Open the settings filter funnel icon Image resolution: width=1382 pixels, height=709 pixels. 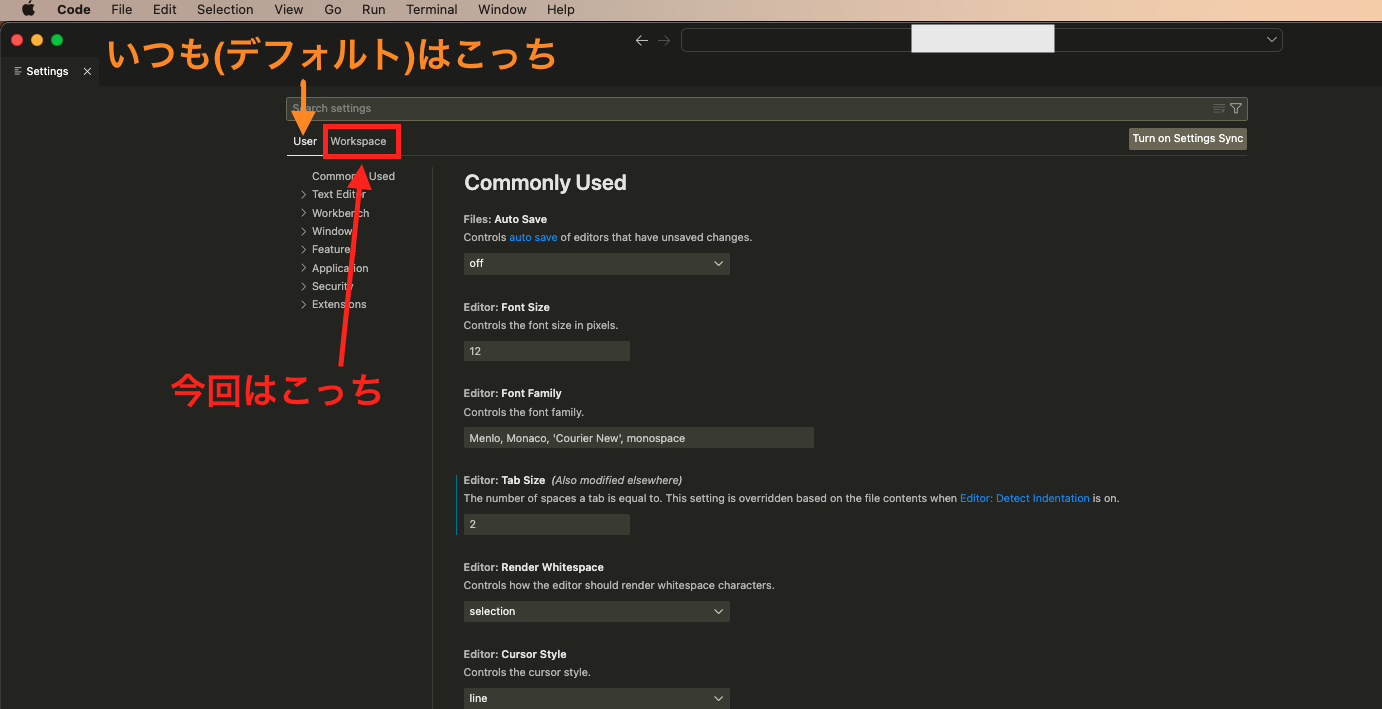point(1236,108)
